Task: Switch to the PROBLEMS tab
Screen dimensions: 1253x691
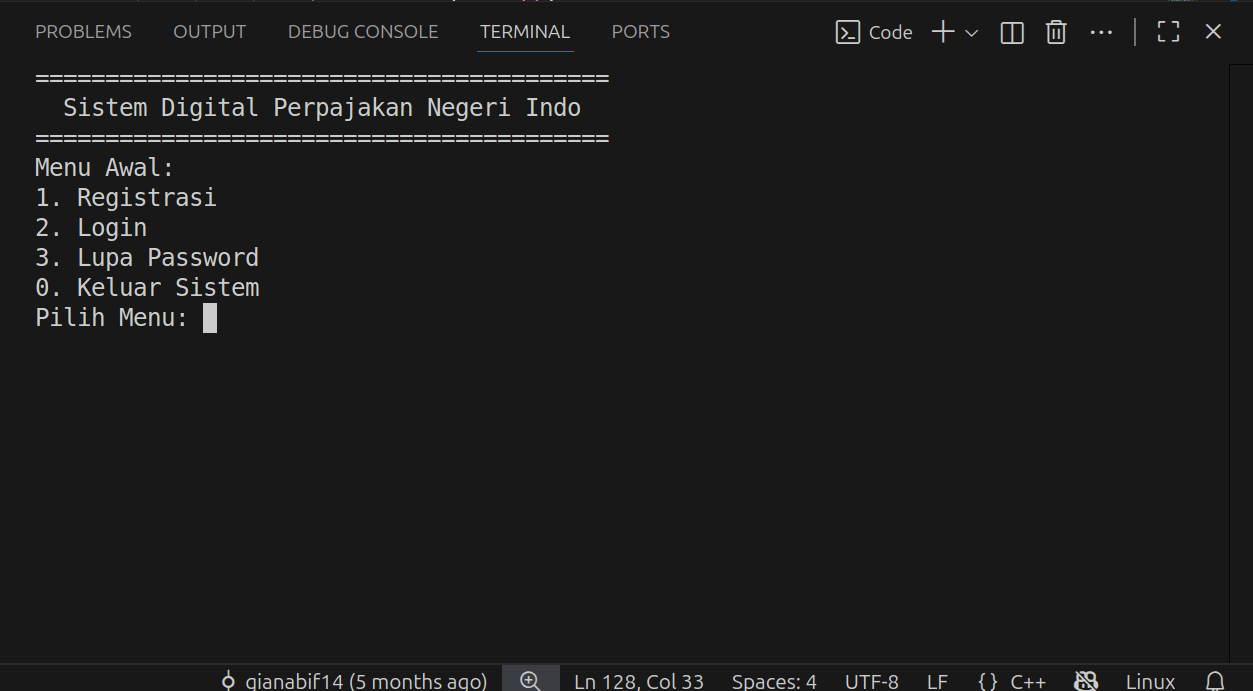Action: click(x=83, y=32)
